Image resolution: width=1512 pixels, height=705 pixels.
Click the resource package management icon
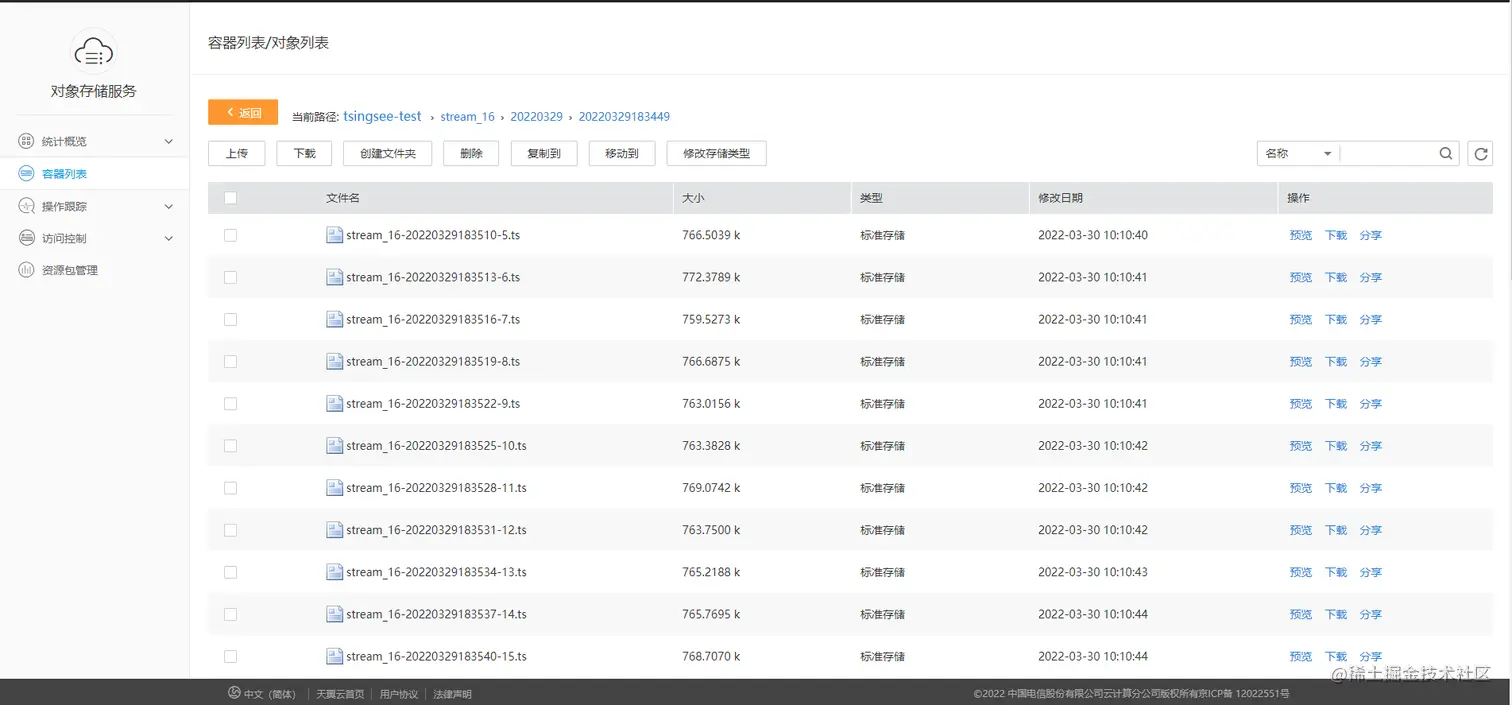26,270
